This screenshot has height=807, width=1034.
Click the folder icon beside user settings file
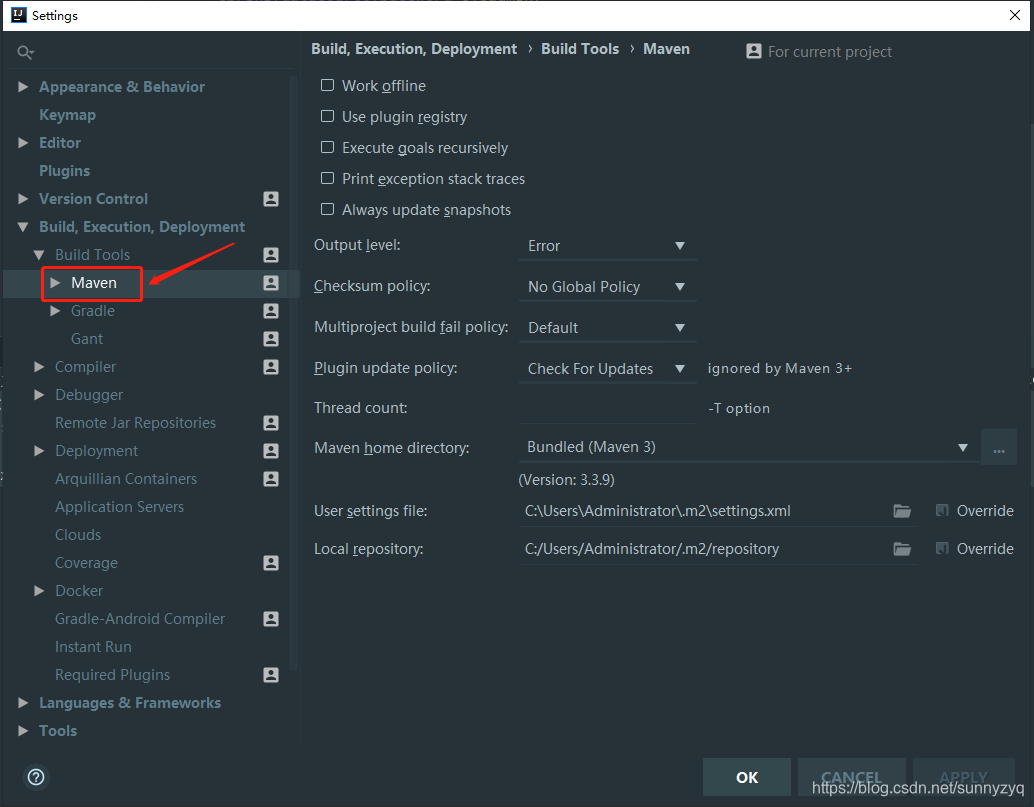(902, 510)
